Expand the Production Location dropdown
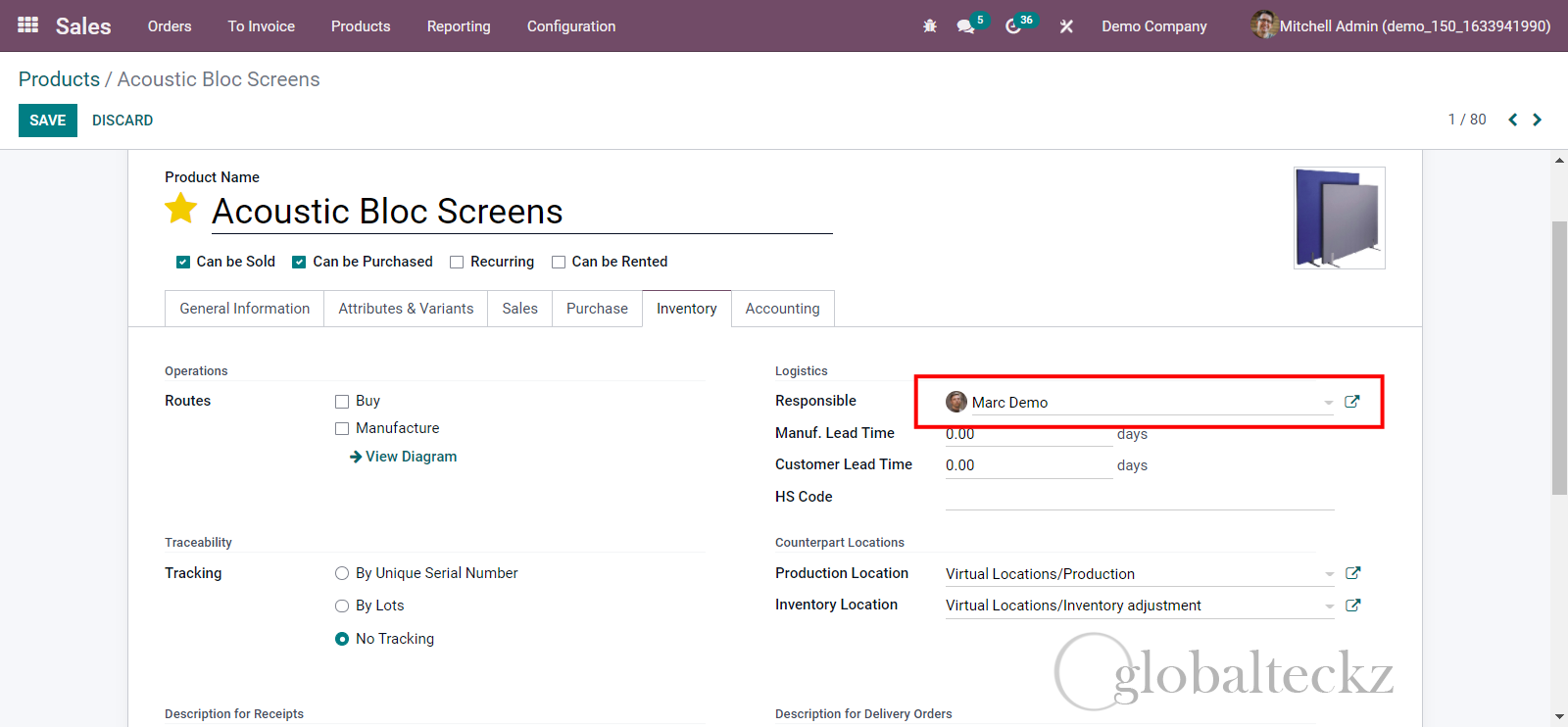The image size is (1568, 727). coord(1329,574)
